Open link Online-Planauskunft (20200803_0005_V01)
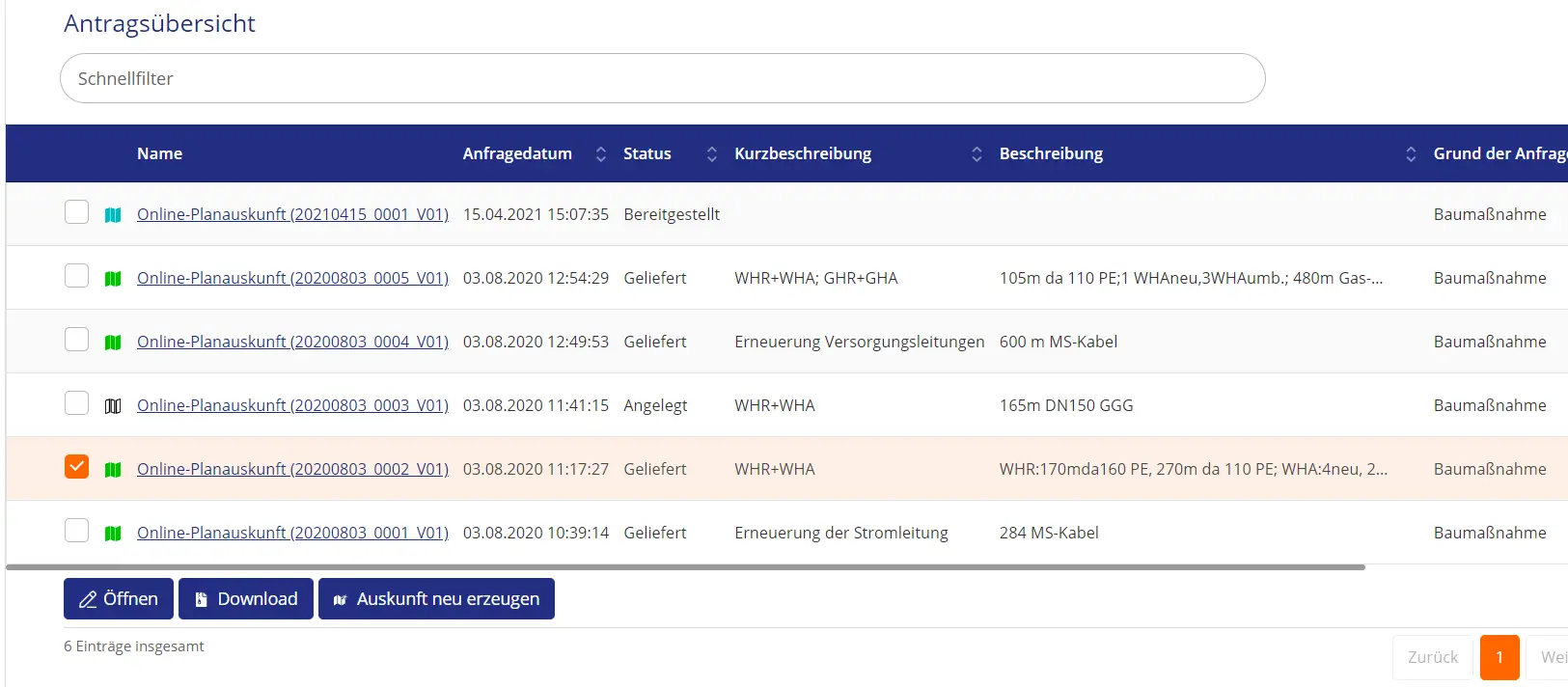The height and width of the screenshot is (687, 1568). (292, 278)
